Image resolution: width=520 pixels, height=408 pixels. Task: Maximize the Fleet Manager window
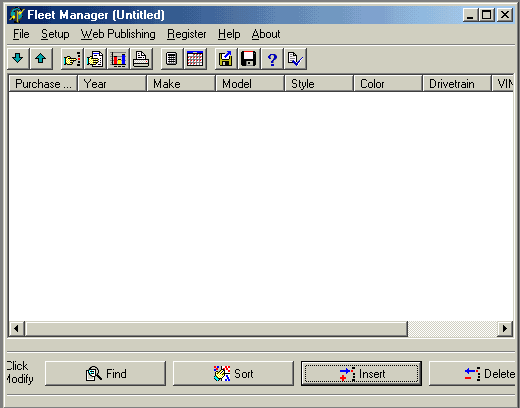coord(486,15)
